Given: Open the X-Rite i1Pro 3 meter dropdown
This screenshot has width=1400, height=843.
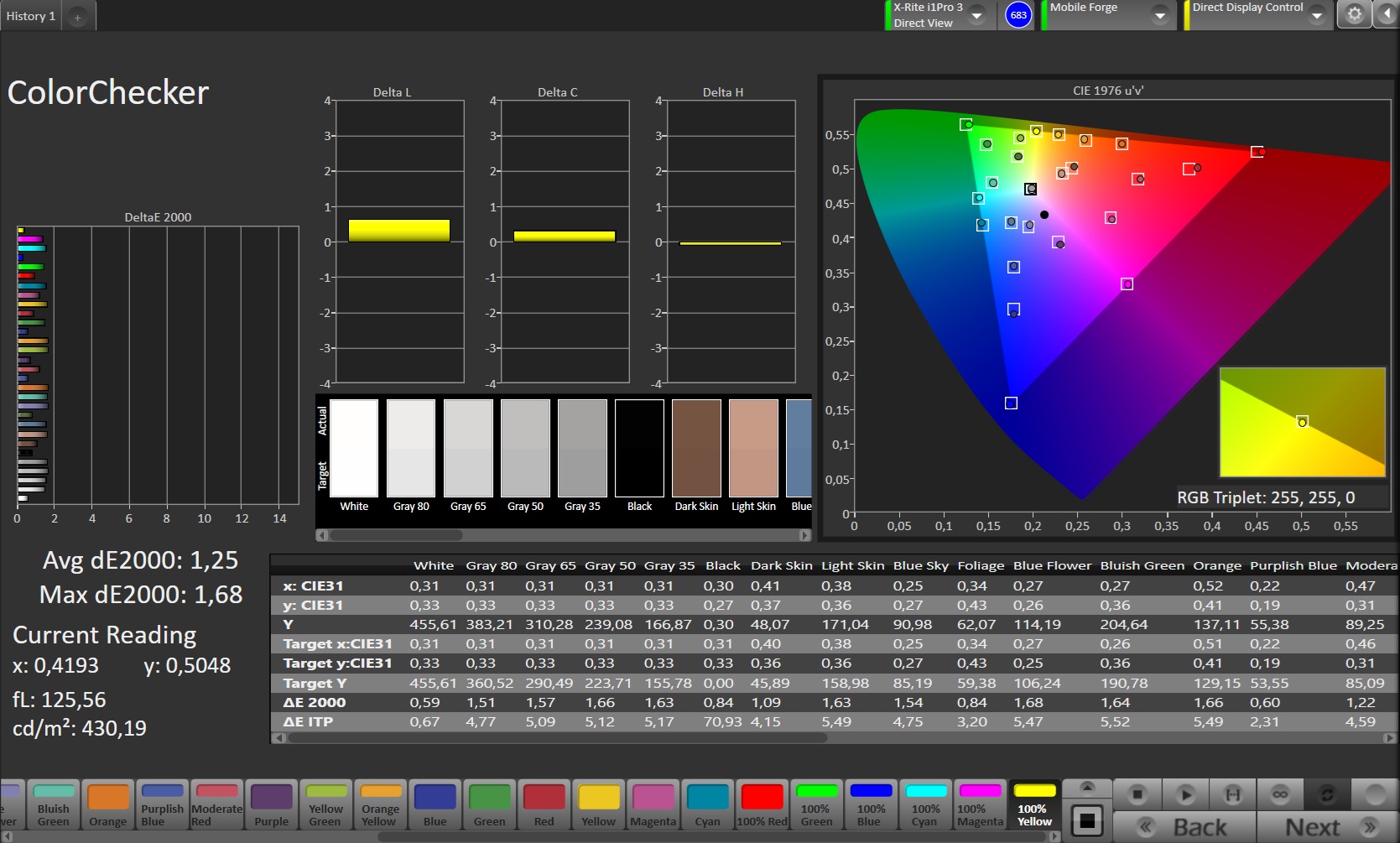Looking at the screenshot, I should click(x=976, y=15).
